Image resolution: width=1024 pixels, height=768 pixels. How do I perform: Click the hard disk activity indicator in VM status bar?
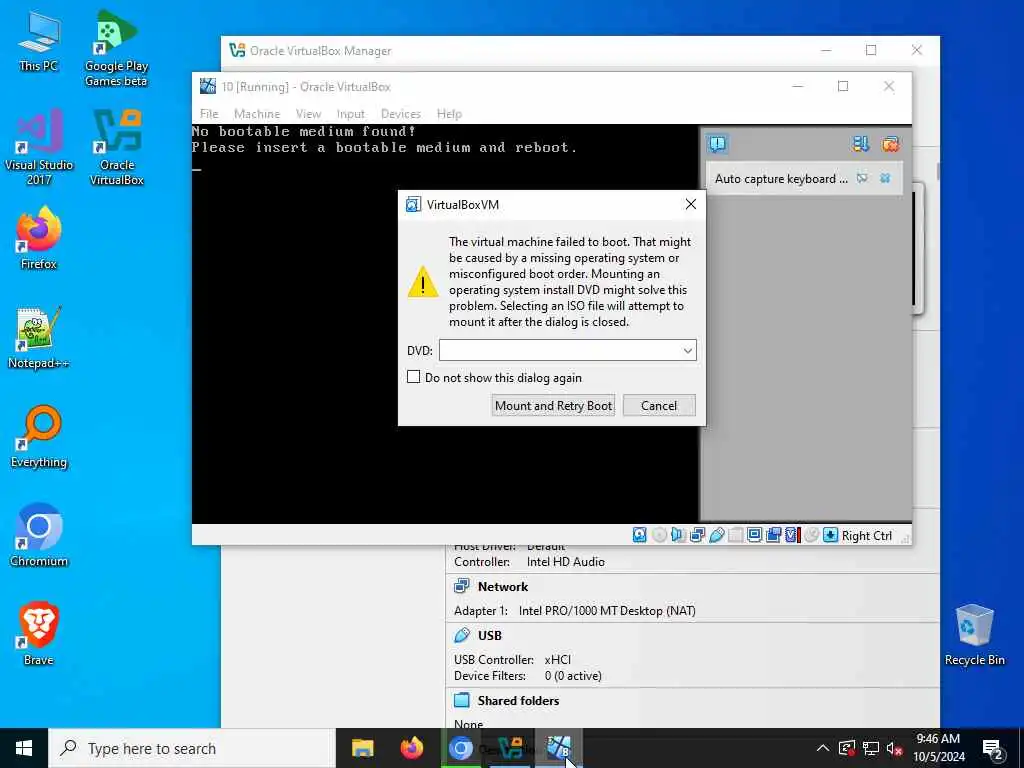[x=639, y=536]
